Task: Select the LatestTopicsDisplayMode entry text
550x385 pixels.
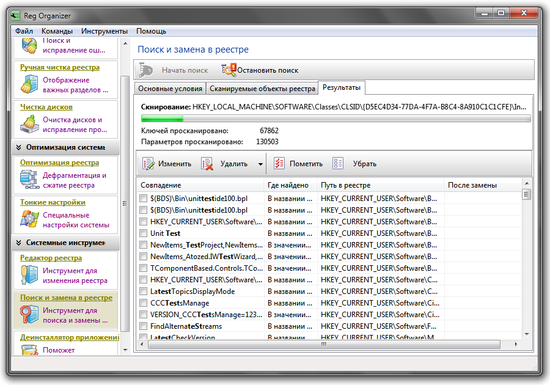Action: click(193, 291)
